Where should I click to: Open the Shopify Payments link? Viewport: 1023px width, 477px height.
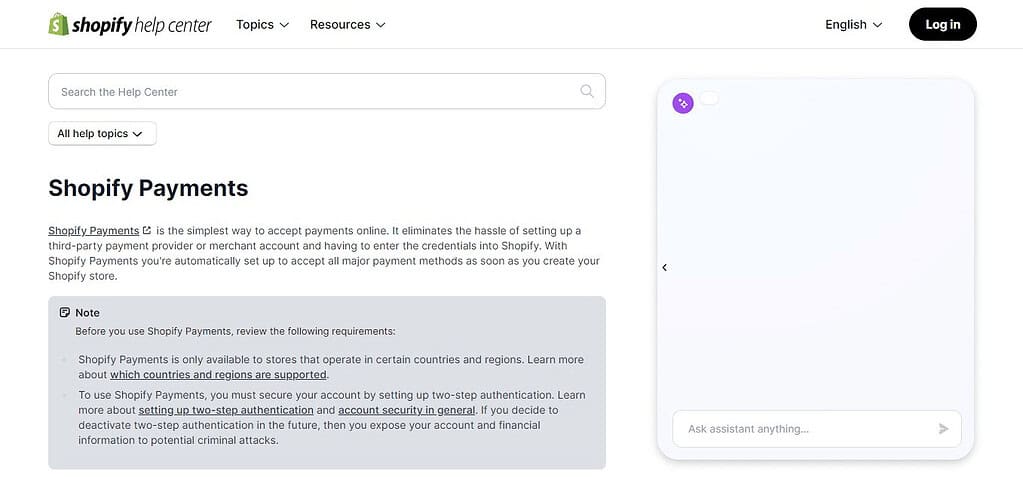94,230
